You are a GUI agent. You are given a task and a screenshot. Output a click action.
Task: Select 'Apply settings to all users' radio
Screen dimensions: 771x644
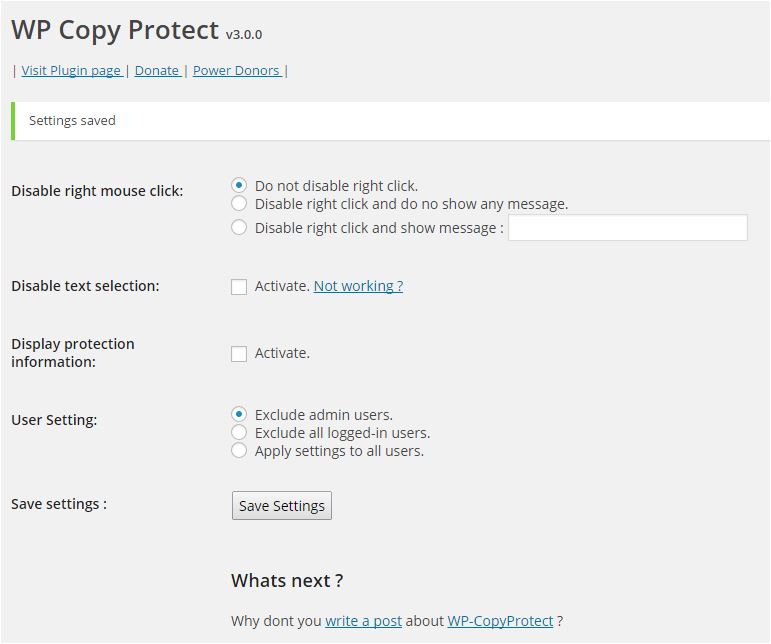[x=239, y=451]
